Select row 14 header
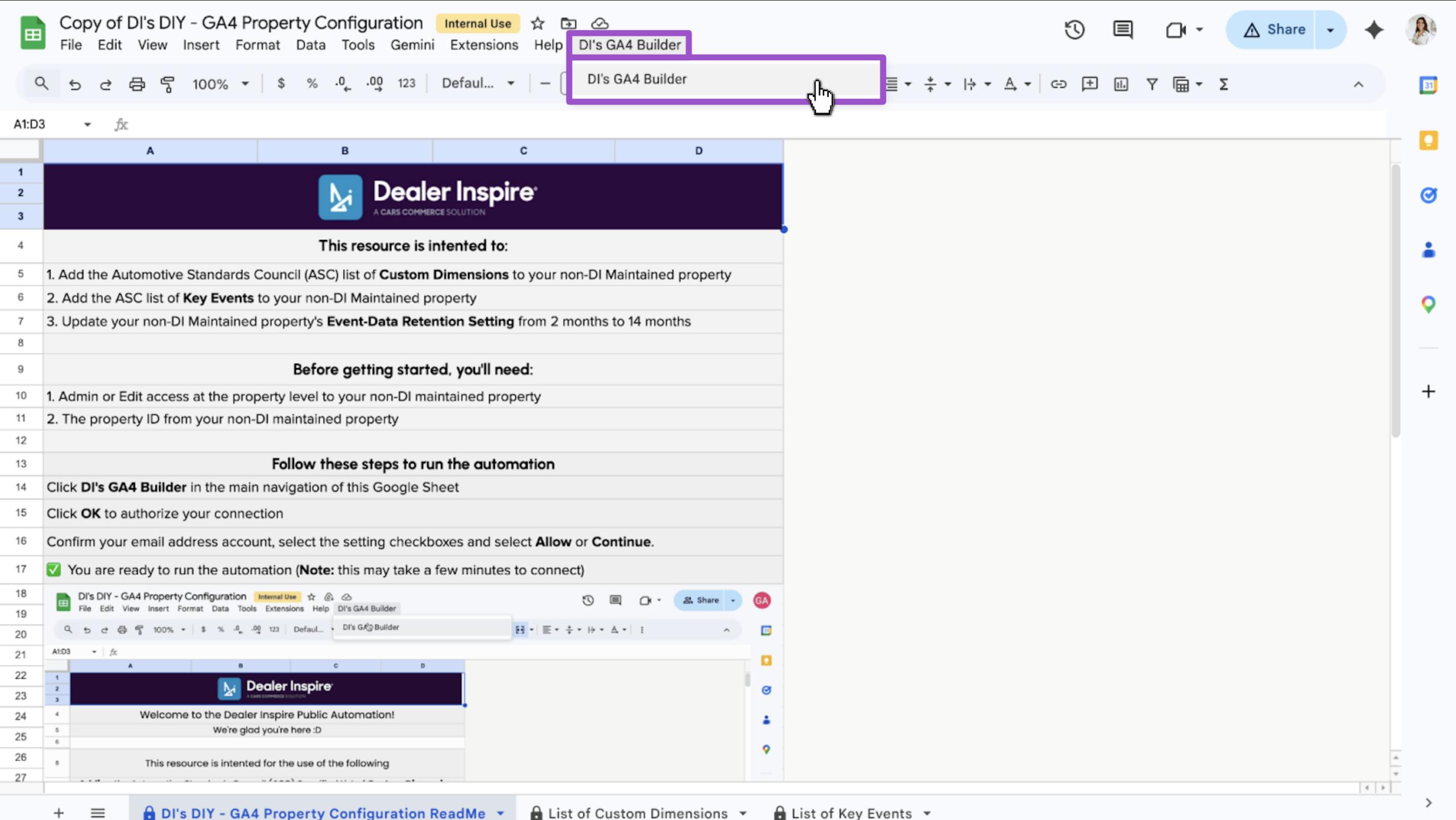This screenshot has width=1456, height=820. point(21,487)
